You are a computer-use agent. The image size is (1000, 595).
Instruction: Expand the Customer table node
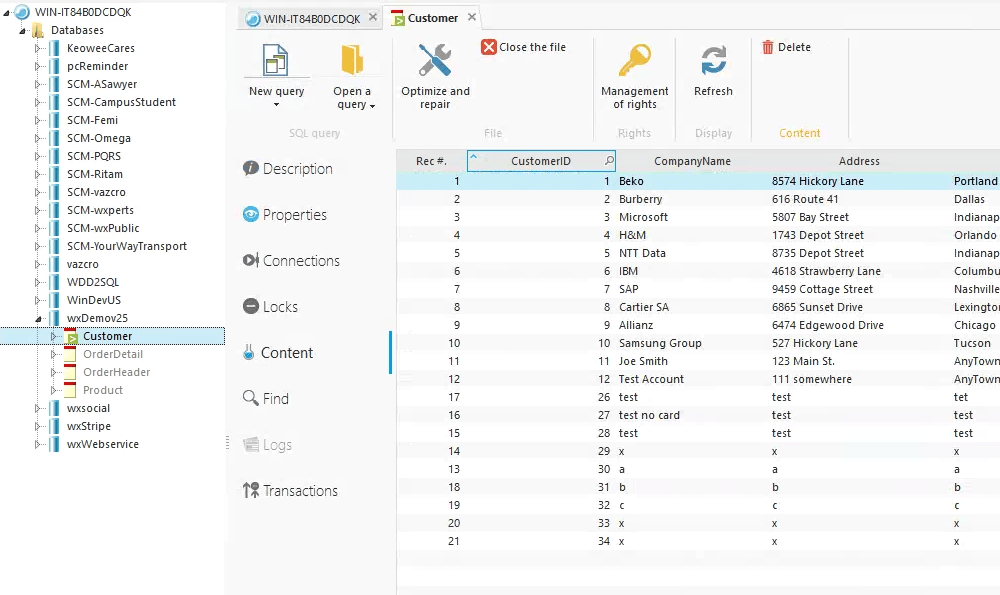(x=54, y=336)
